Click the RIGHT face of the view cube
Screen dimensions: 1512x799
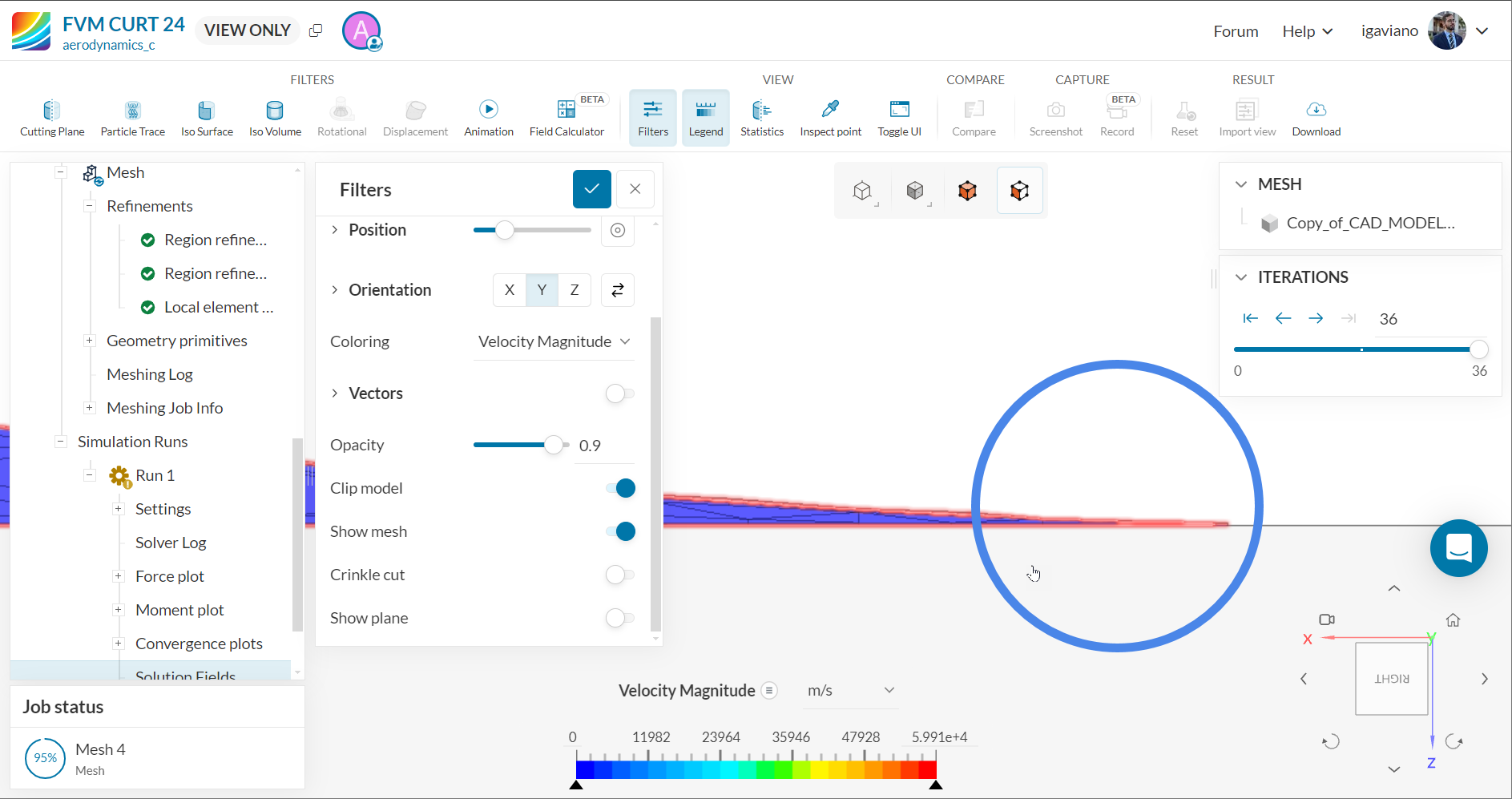pos(1392,679)
